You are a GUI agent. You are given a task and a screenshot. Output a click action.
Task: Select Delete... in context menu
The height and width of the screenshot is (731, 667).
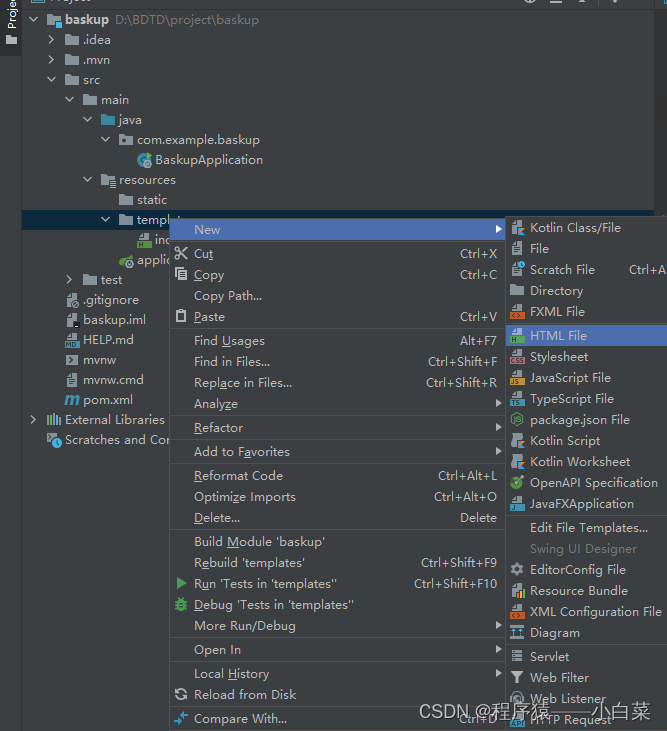click(x=337, y=517)
